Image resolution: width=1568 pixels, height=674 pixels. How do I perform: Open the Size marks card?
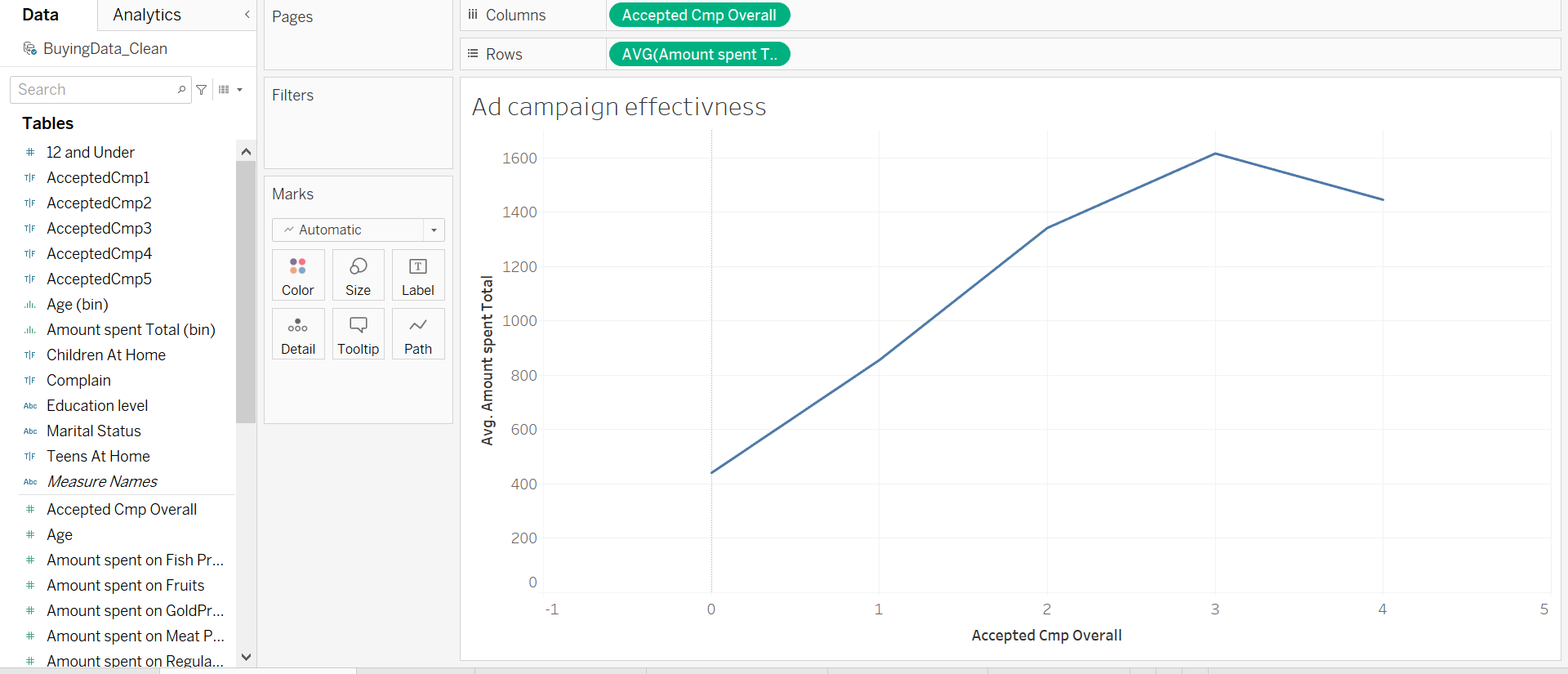pyautogui.click(x=358, y=275)
